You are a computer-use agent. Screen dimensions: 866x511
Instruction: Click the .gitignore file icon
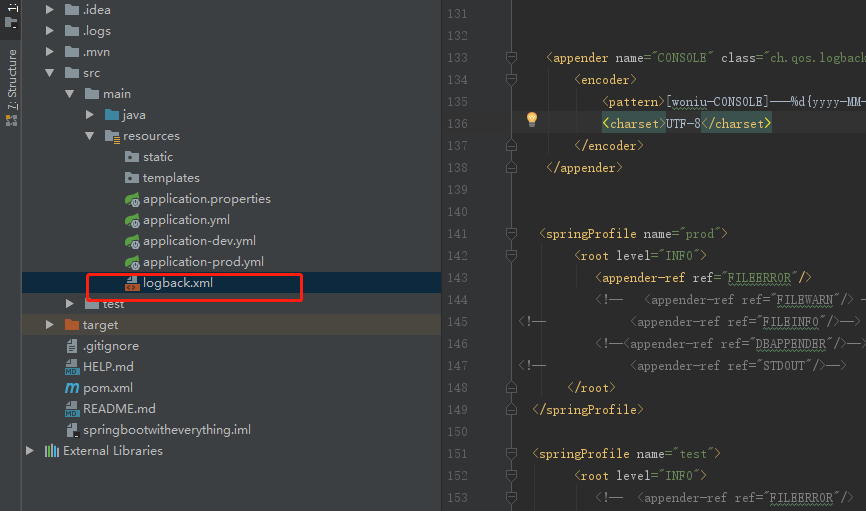[72, 346]
